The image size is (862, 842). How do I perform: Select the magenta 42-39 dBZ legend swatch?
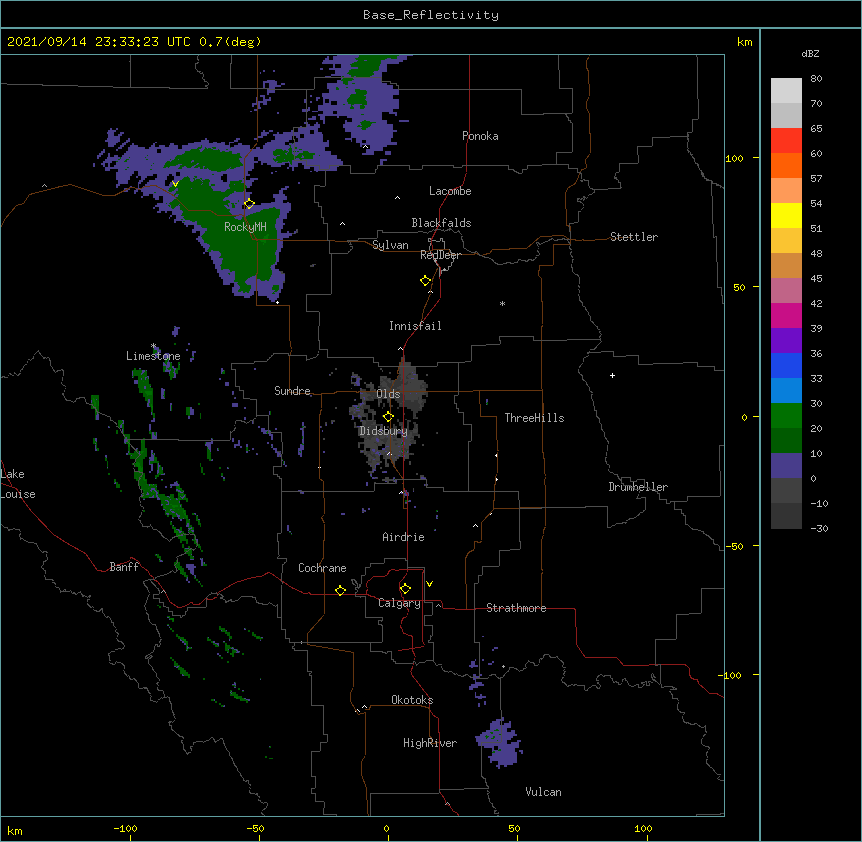click(786, 315)
